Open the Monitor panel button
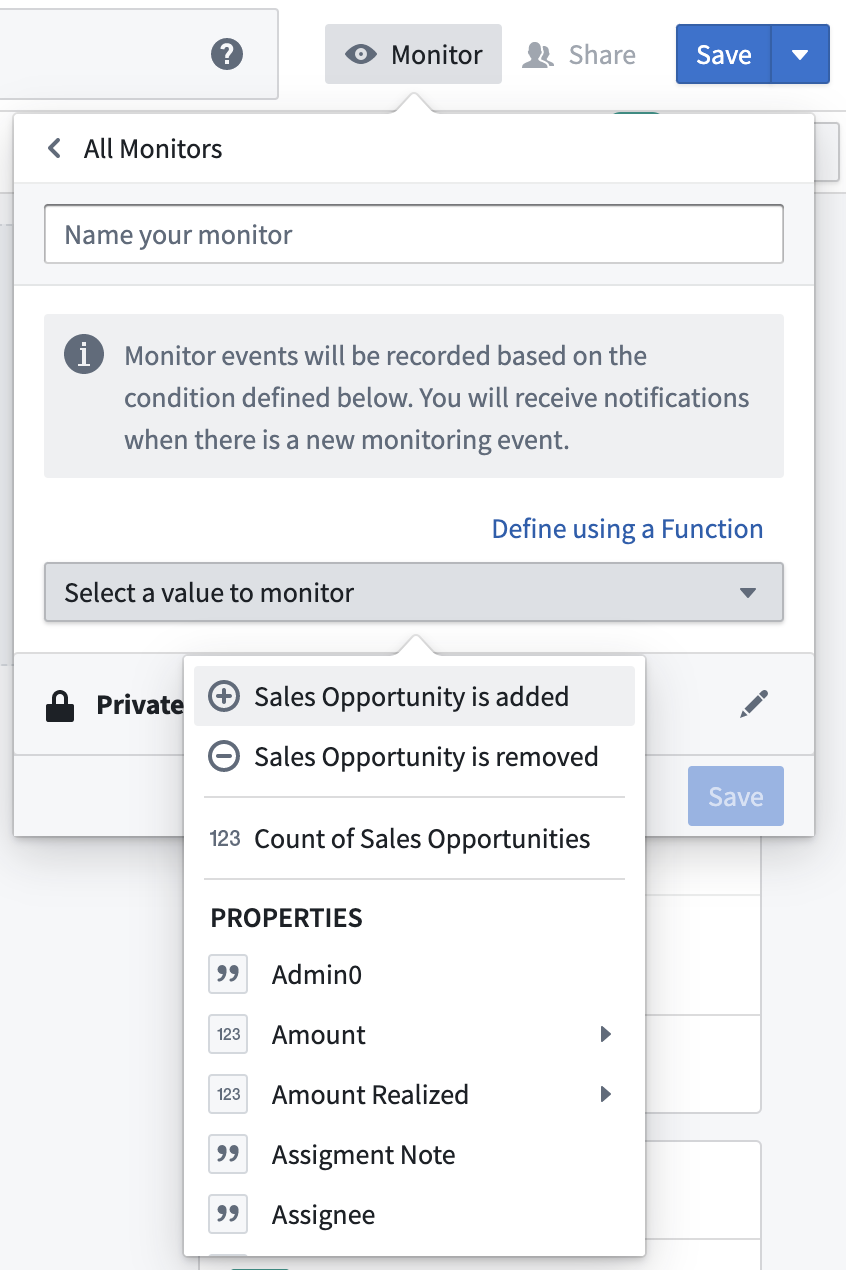 (413, 54)
